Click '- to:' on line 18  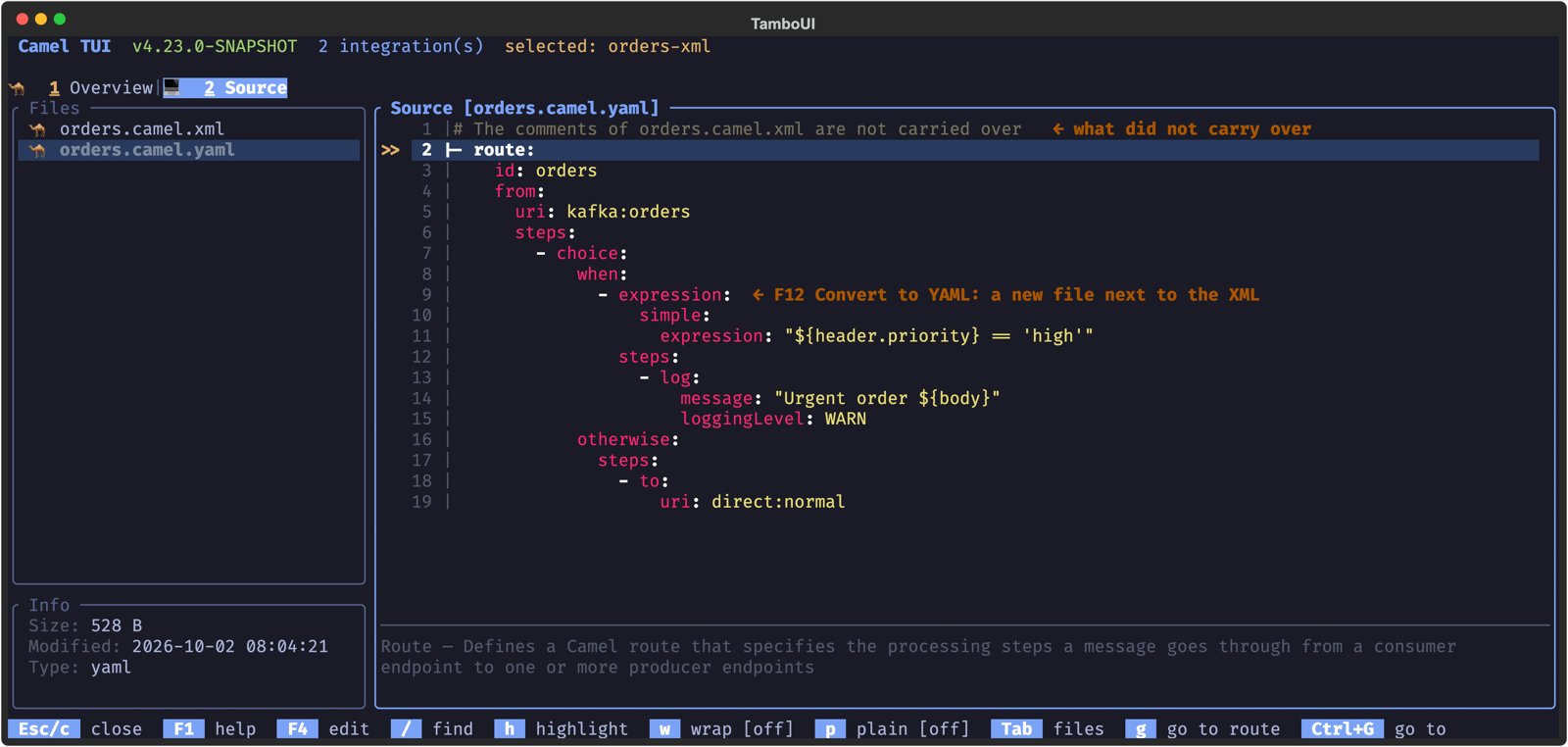tap(644, 480)
